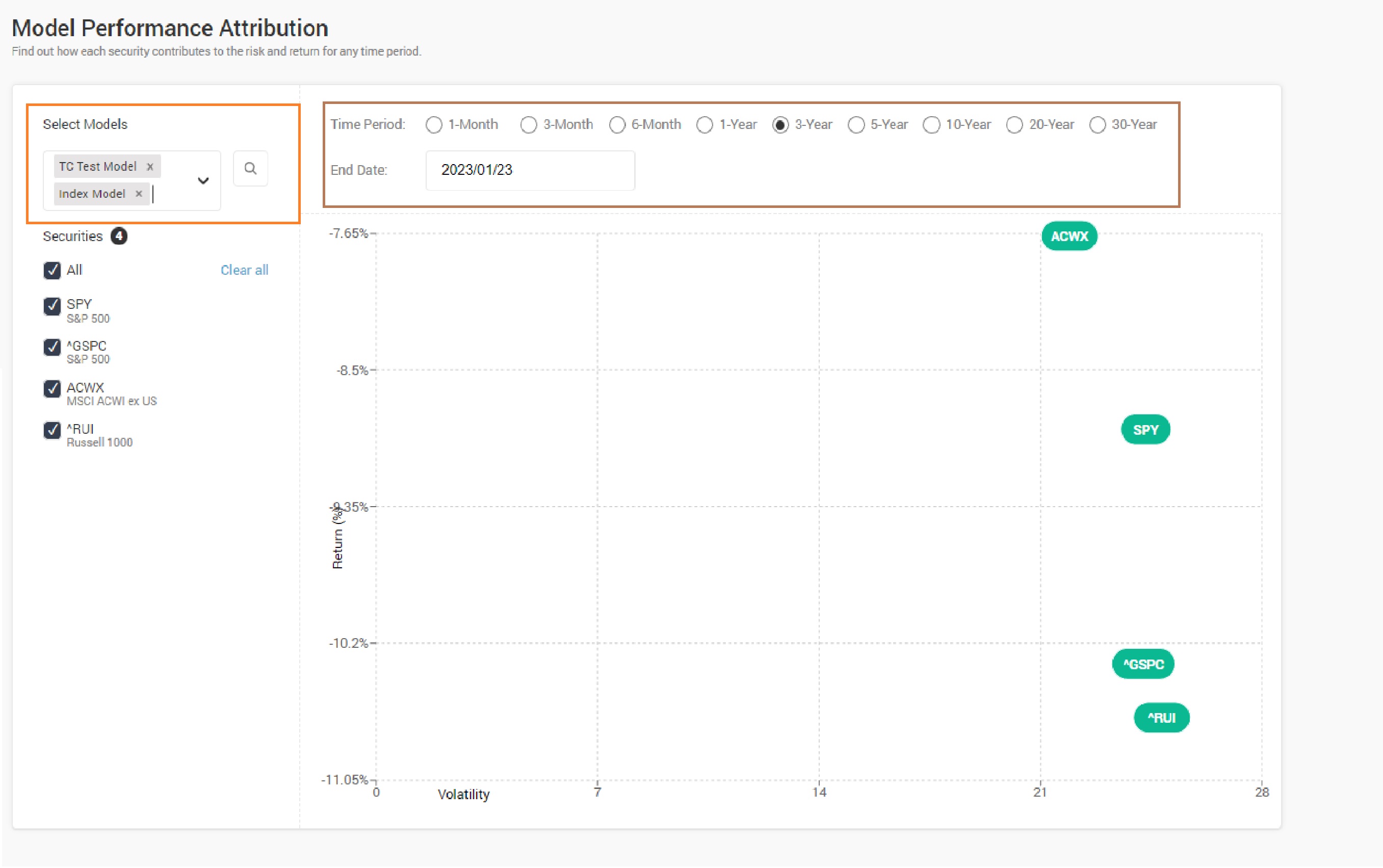Remove TC Test Model tag
The height and width of the screenshot is (868, 1383).
(150, 167)
